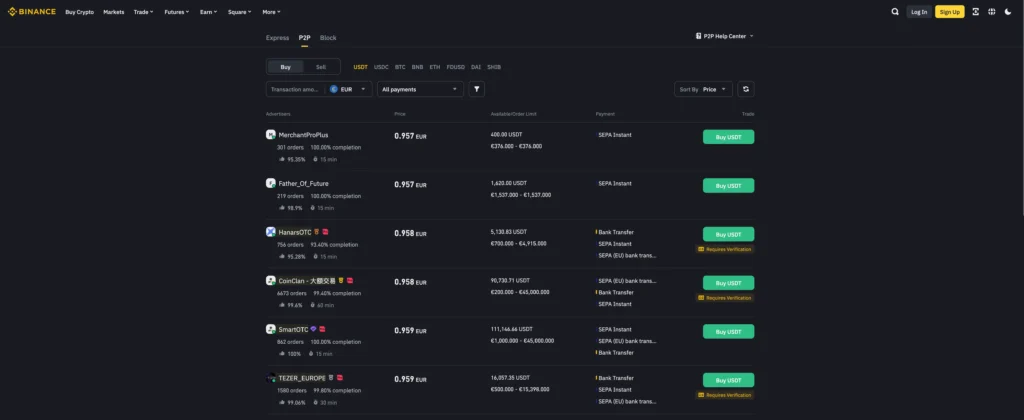Open TEZER_EUROPE advertiser name
This screenshot has width=1024, height=420.
[302, 378]
